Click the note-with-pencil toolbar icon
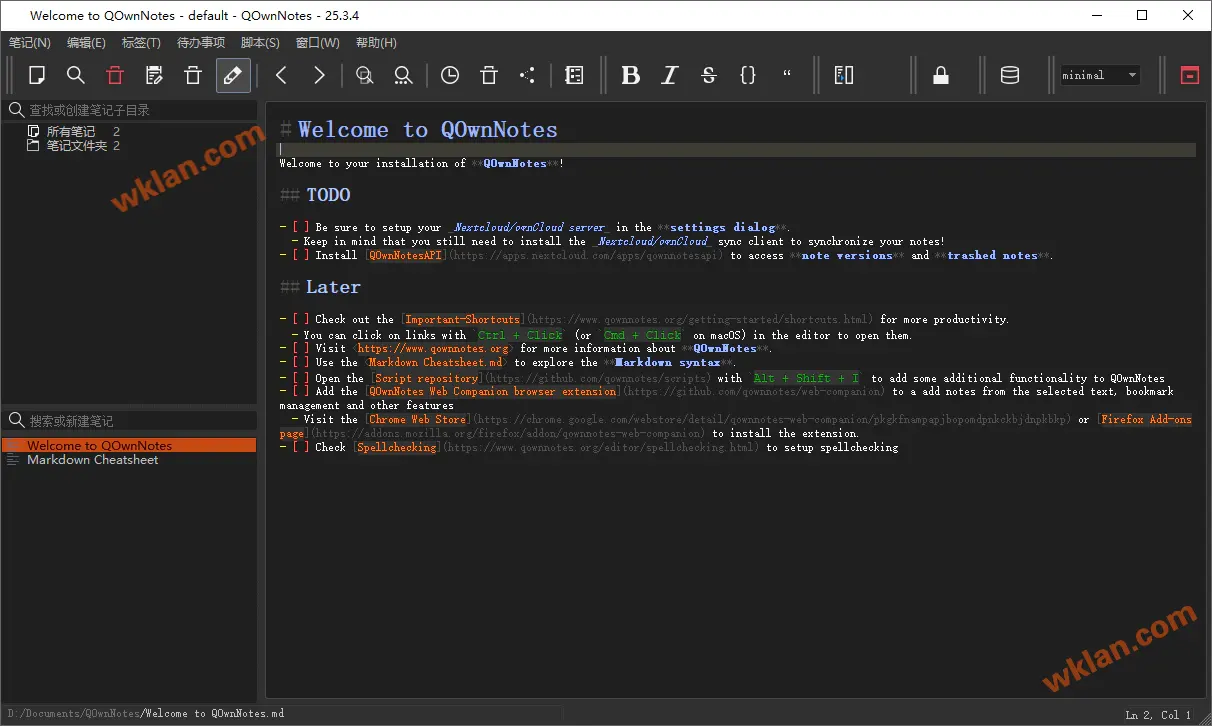 tap(154, 75)
